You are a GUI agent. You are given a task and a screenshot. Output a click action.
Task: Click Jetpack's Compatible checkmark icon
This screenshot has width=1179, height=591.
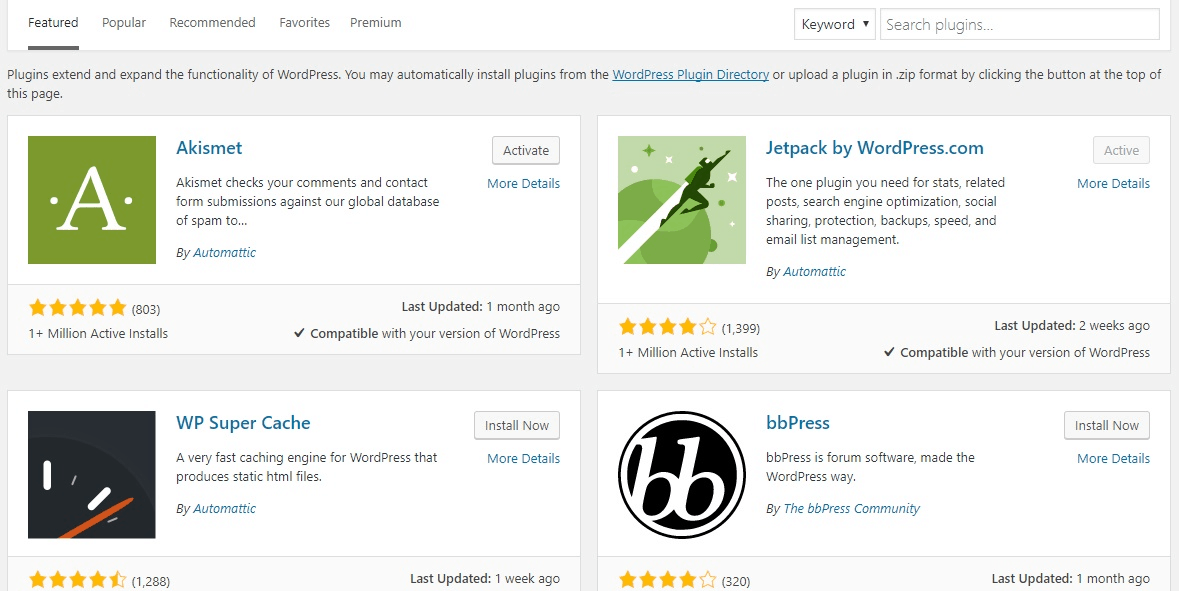coord(890,352)
